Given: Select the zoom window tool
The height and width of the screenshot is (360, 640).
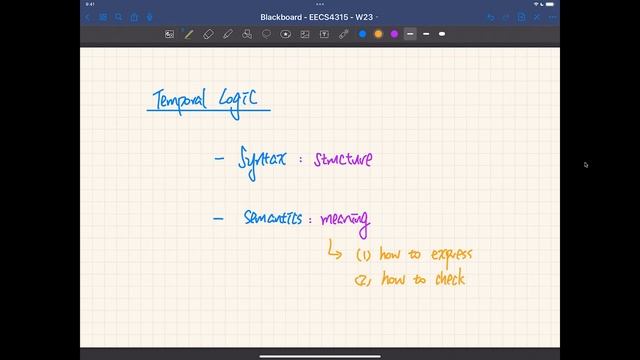Looking at the screenshot, I should (169, 34).
